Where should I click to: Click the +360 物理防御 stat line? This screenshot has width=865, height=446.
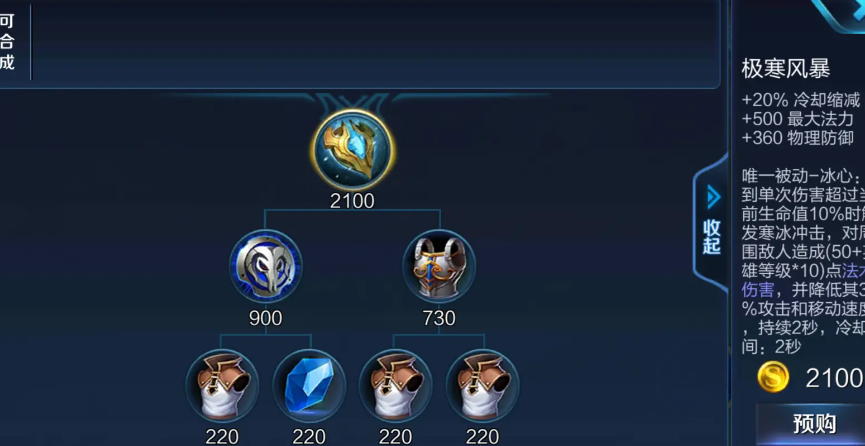798,138
